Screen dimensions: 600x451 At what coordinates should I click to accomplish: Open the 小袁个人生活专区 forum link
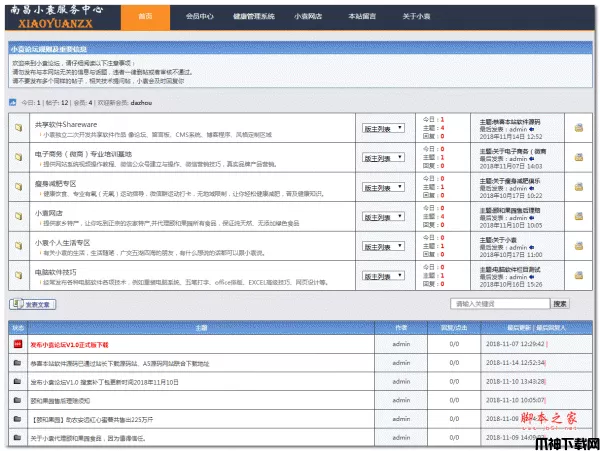click(62, 243)
